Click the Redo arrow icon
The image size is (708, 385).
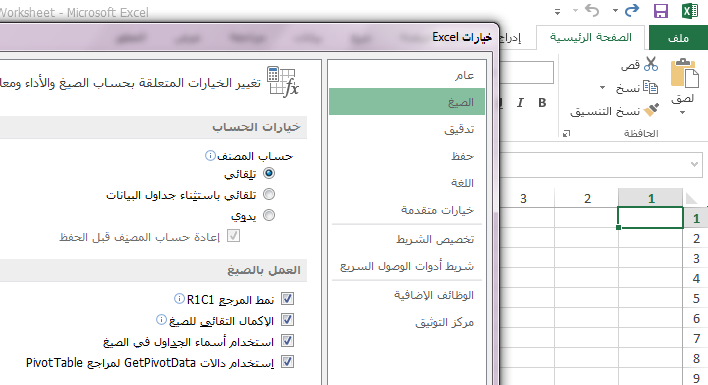(x=632, y=10)
